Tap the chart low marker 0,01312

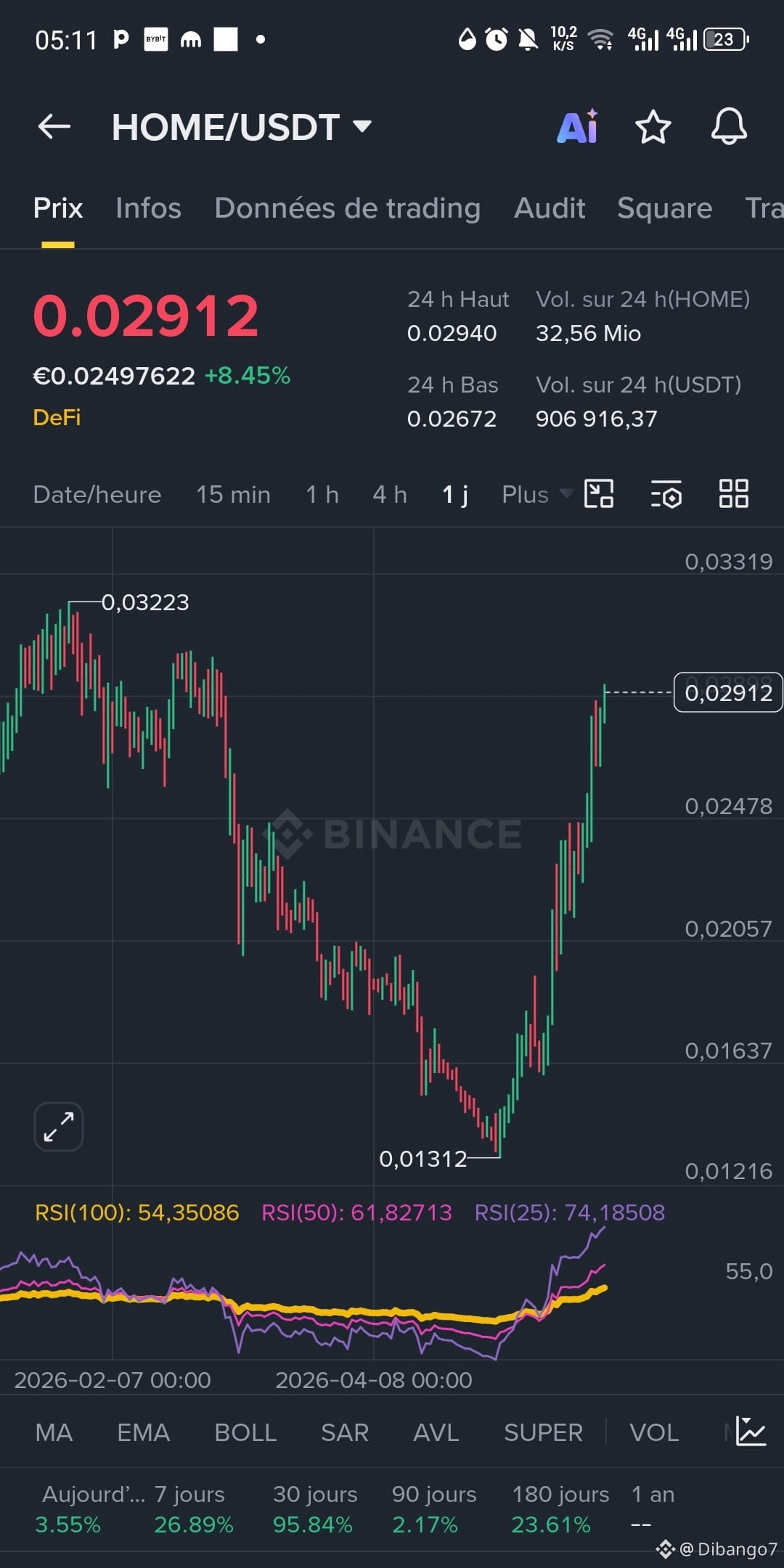pyautogui.click(x=423, y=1159)
